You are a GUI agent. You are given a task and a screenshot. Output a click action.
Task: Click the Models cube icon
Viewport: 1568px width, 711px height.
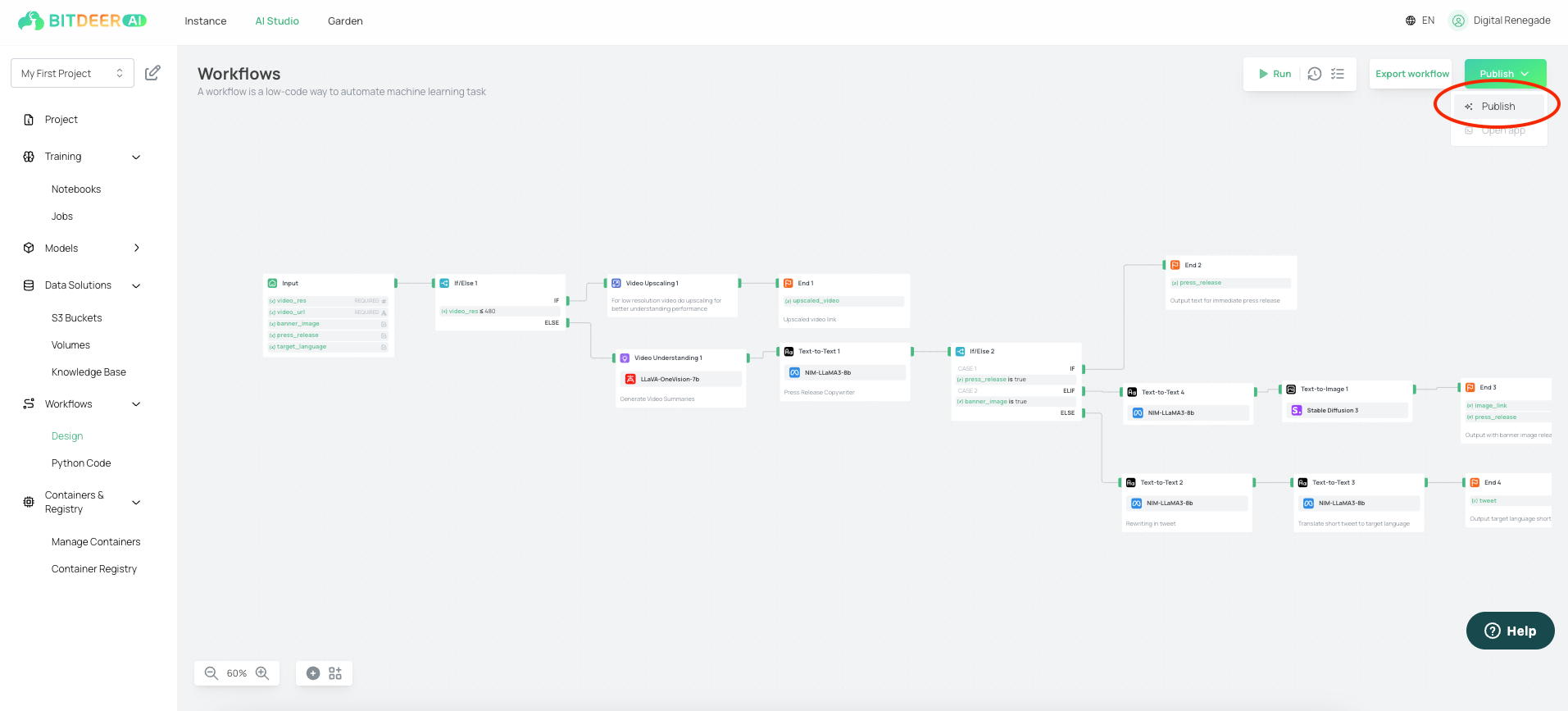point(29,248)
